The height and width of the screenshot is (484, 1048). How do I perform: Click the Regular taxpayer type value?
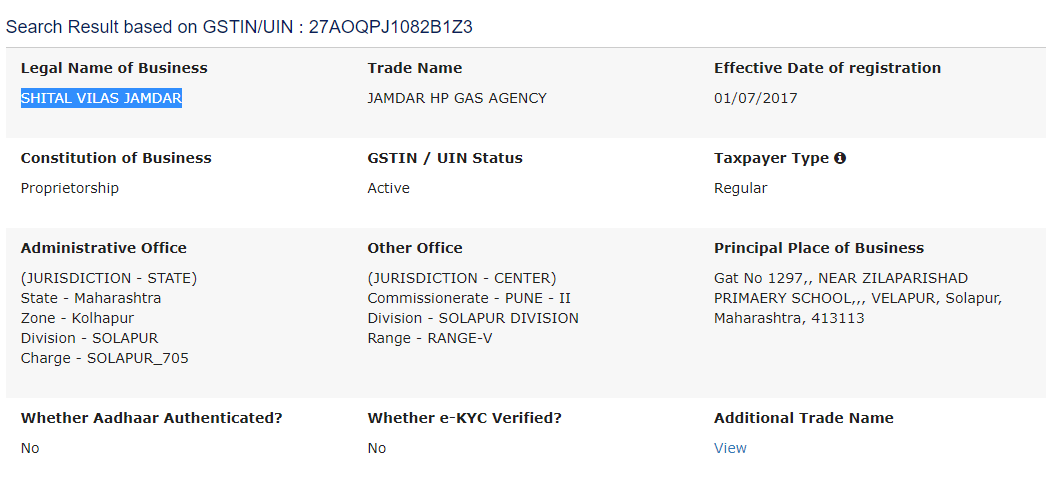[x=741, y=189]
